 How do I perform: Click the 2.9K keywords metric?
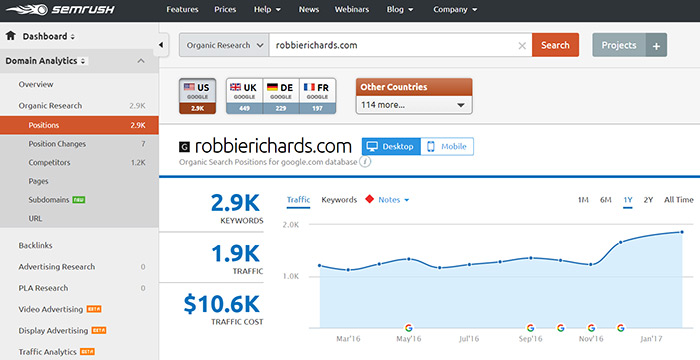pos(235,203)
